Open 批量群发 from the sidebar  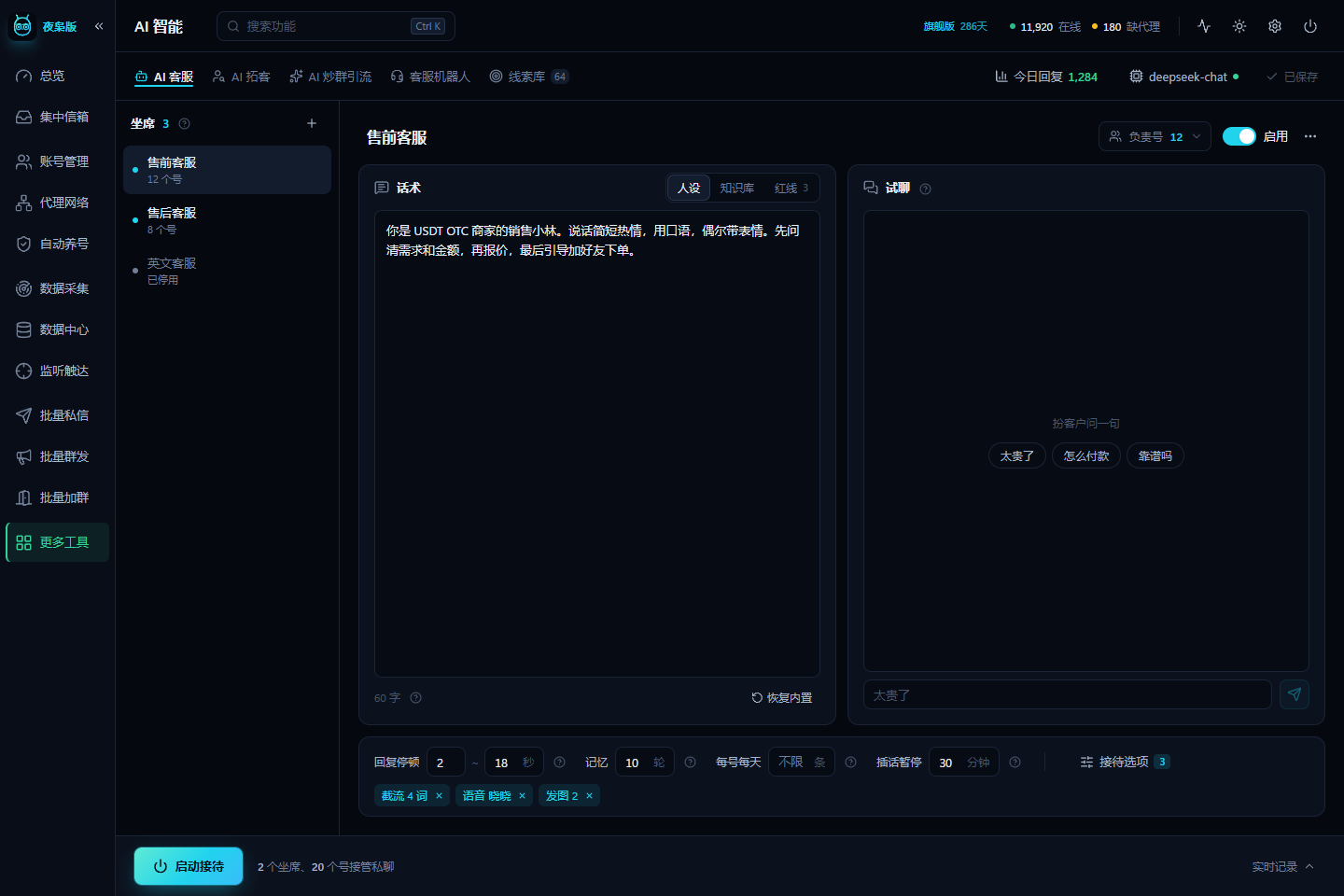click(57, 456)
